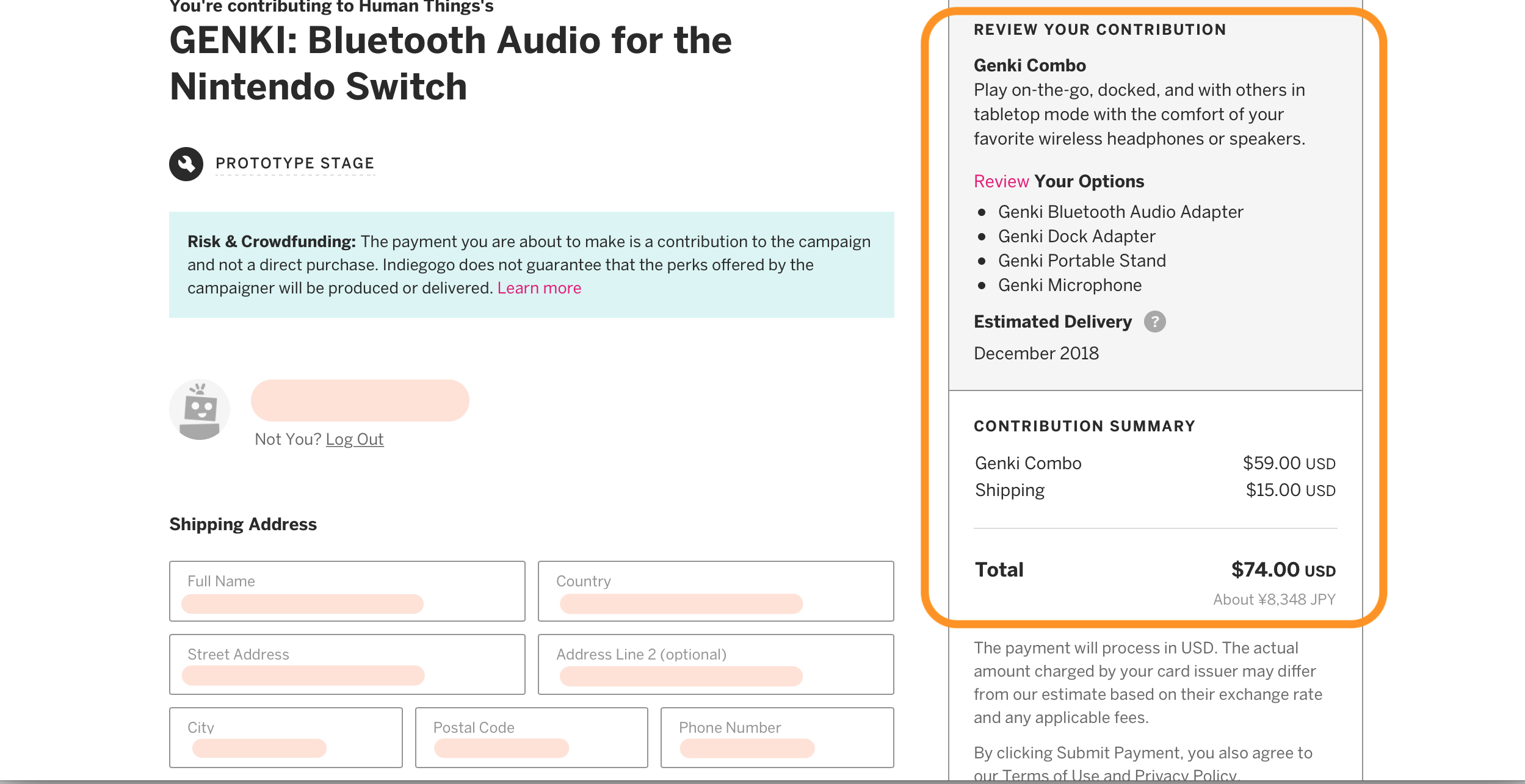This screenshot has height=784, width=1525.
Task: Click the Street Address field
Action: coord(347,664)
